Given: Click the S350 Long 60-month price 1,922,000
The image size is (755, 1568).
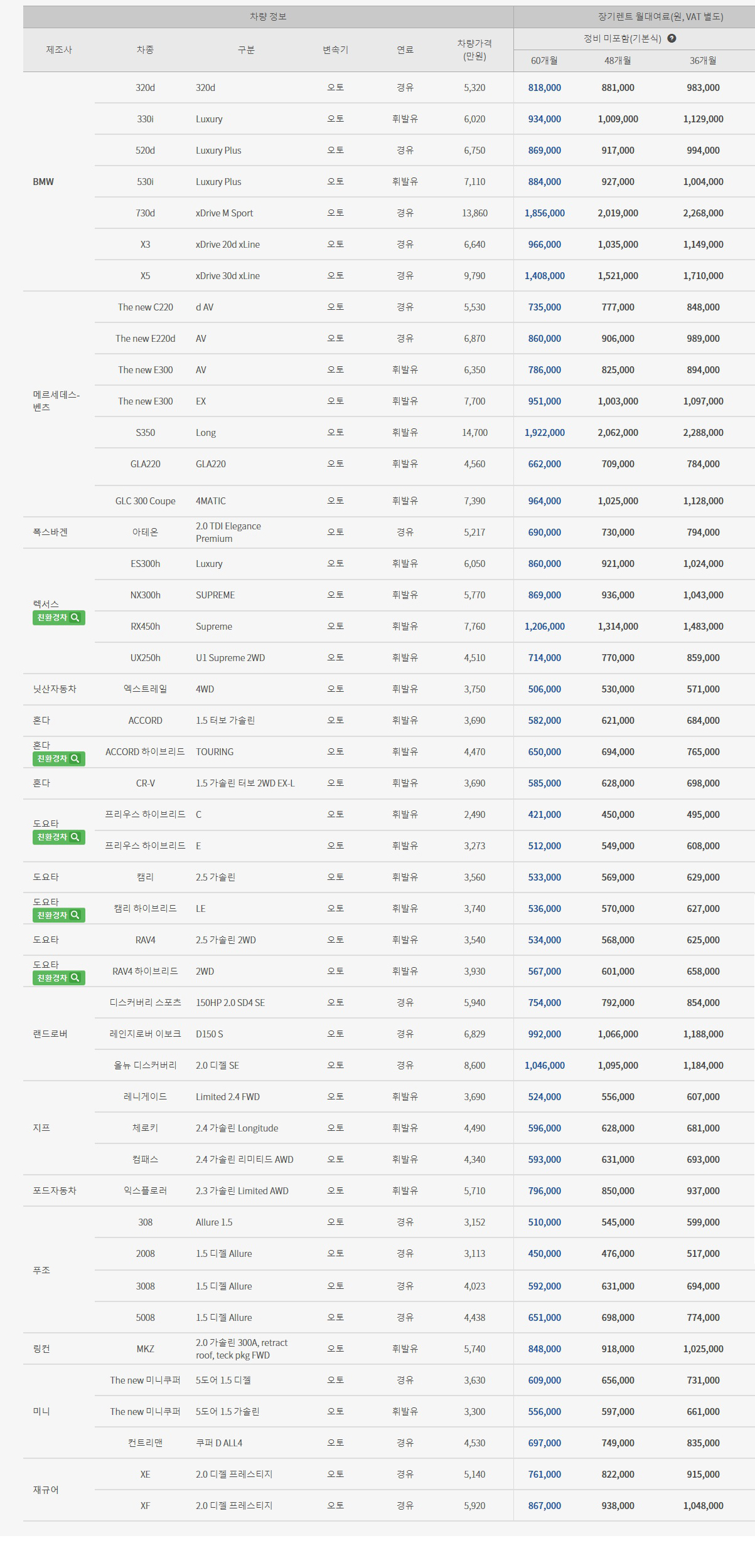Looking at the screenshot, I should tap(544, 433).
